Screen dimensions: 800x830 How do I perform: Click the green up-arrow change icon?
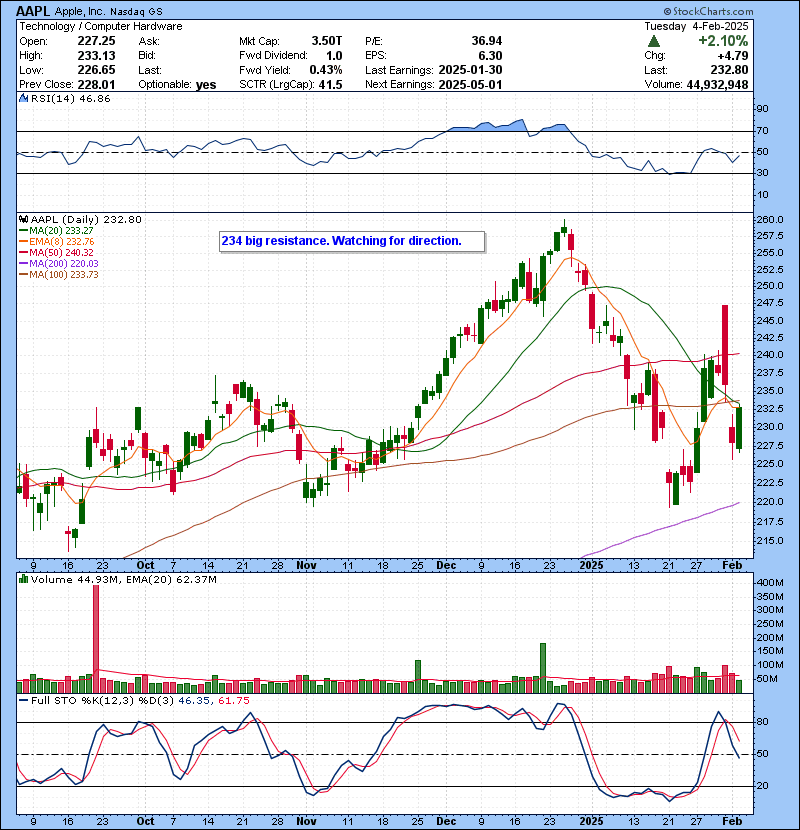click(654, 41)
